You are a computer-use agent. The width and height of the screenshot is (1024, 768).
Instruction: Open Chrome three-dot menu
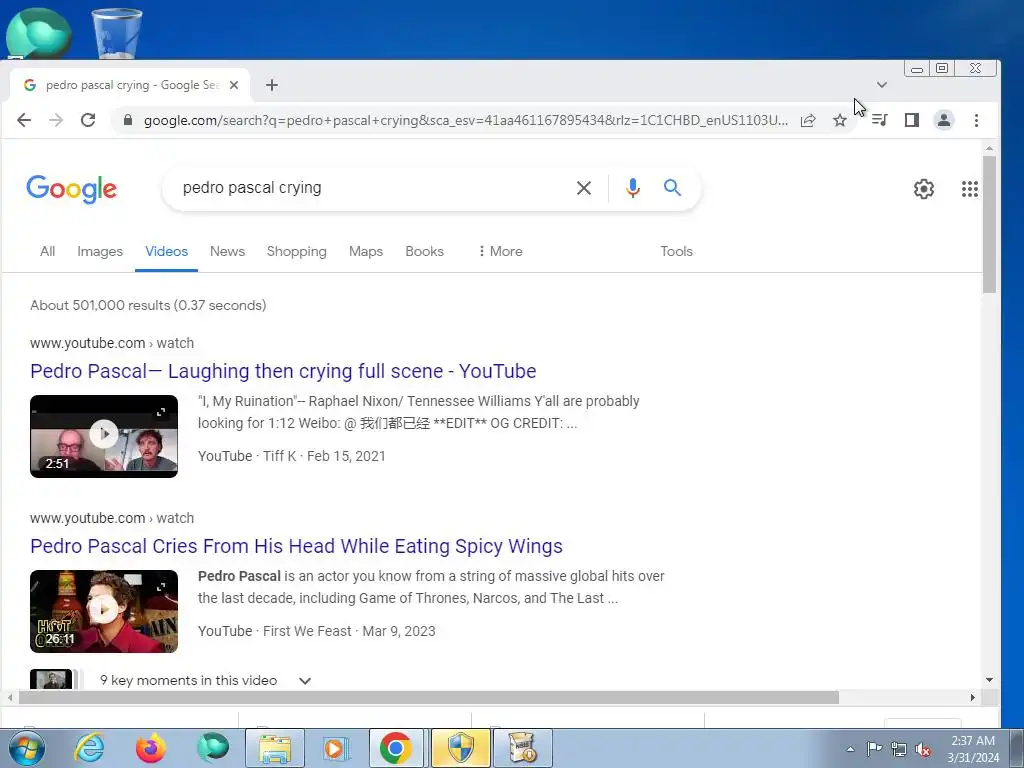coord(976,120)
